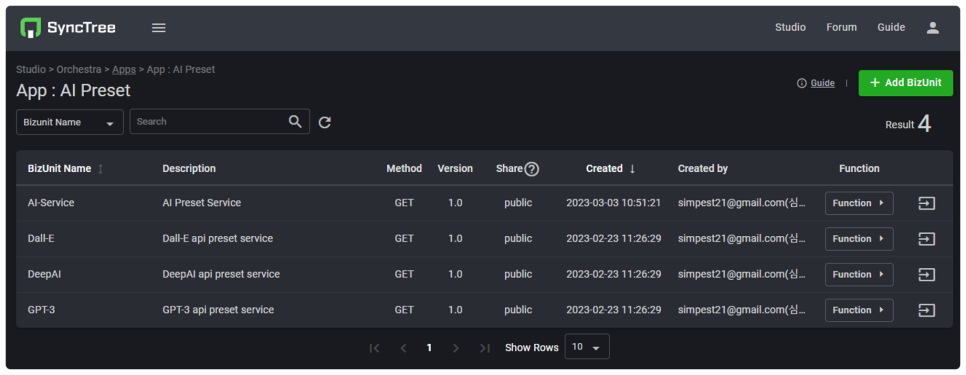Open the Bizunit Name filter dropdown

pos(70,123)
